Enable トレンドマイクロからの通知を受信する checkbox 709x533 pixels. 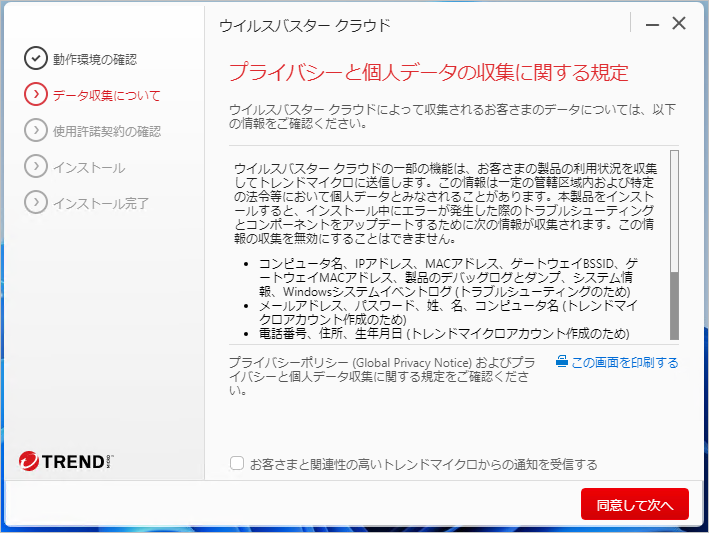point(237,463)
